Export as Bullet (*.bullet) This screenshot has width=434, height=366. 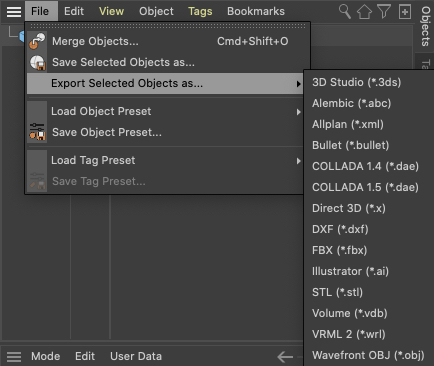pos(369,145)
